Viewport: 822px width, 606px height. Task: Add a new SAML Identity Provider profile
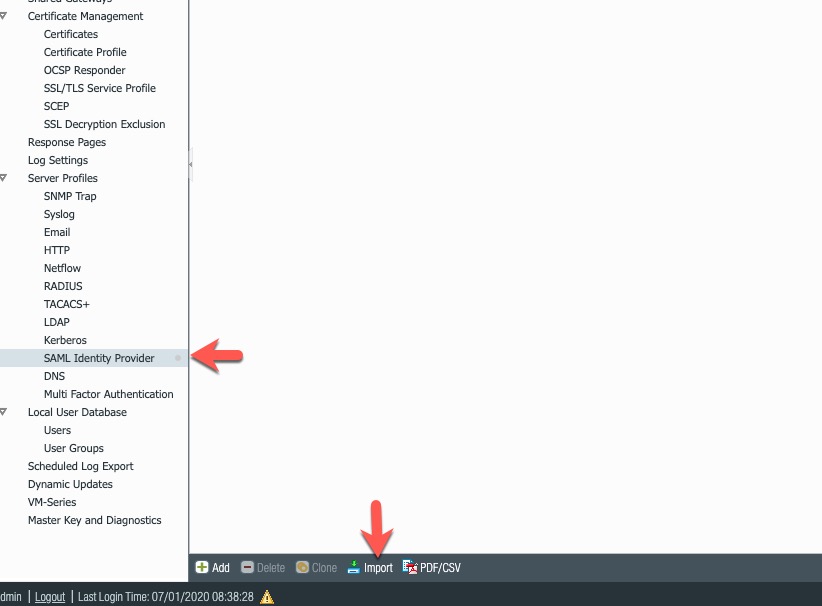[x=212, y=567]
